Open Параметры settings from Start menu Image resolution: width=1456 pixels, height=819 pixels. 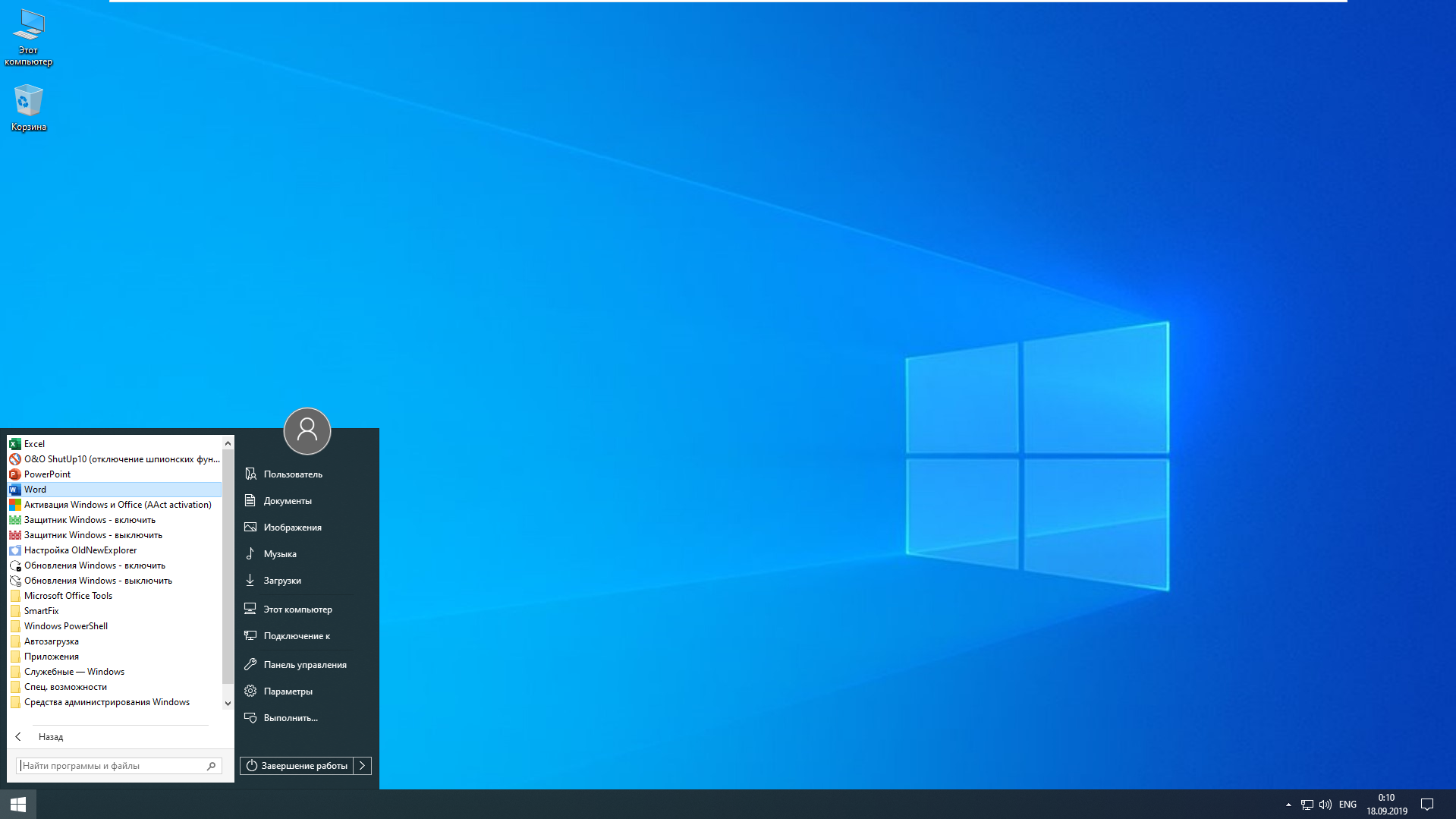288,691
